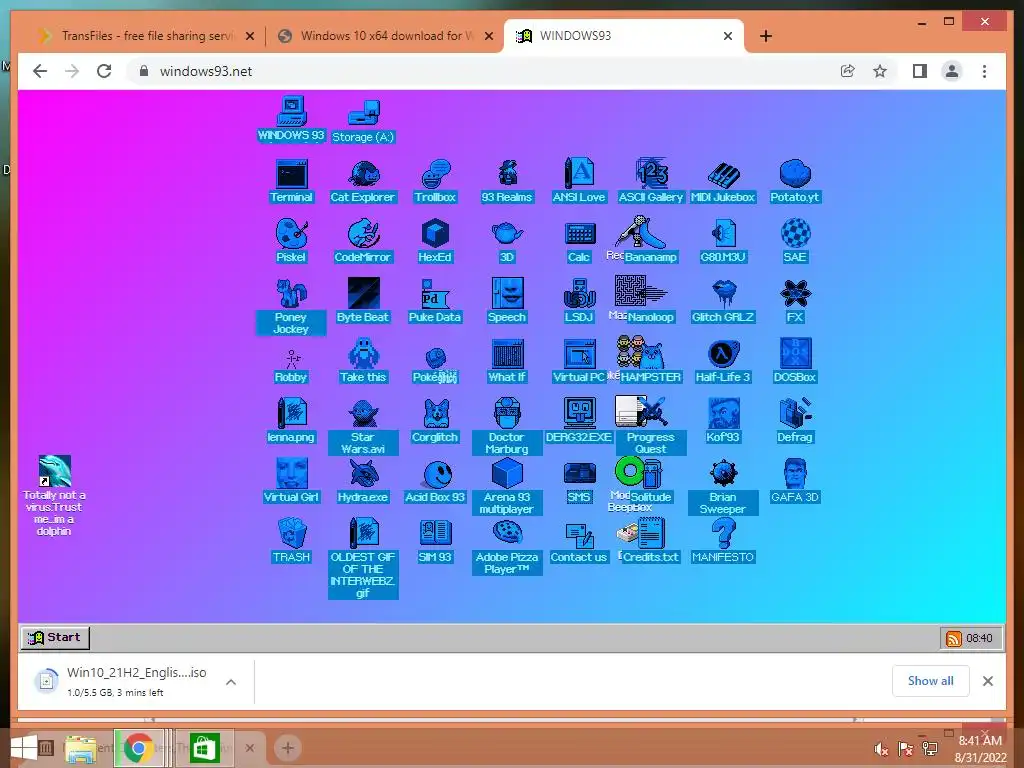Screen dimensions: 1024x768
Task: Open Chrome from the Windows taskbar
Action: tap(138, 748)
